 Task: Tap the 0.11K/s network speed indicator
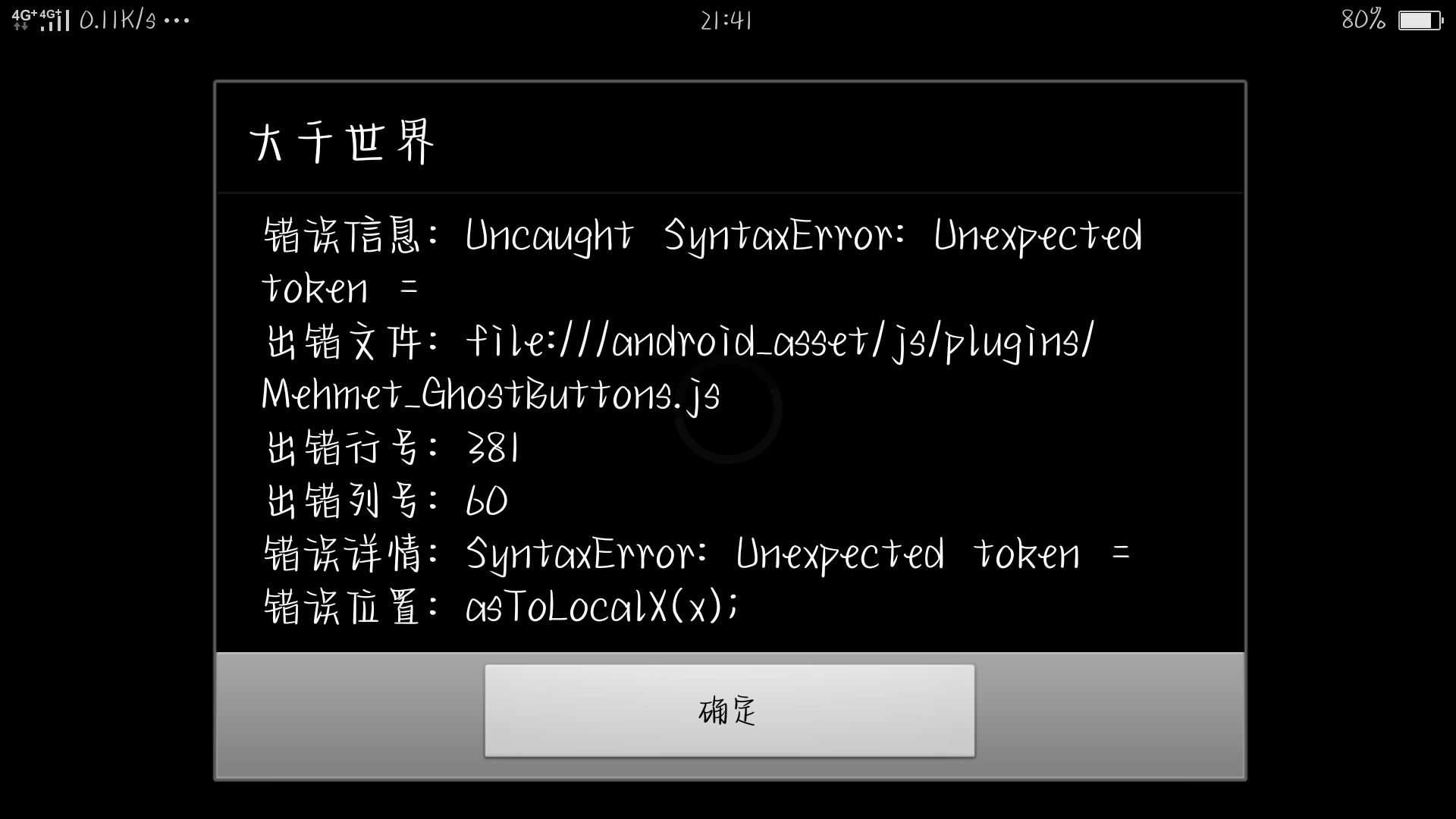[x=118, y=20]
